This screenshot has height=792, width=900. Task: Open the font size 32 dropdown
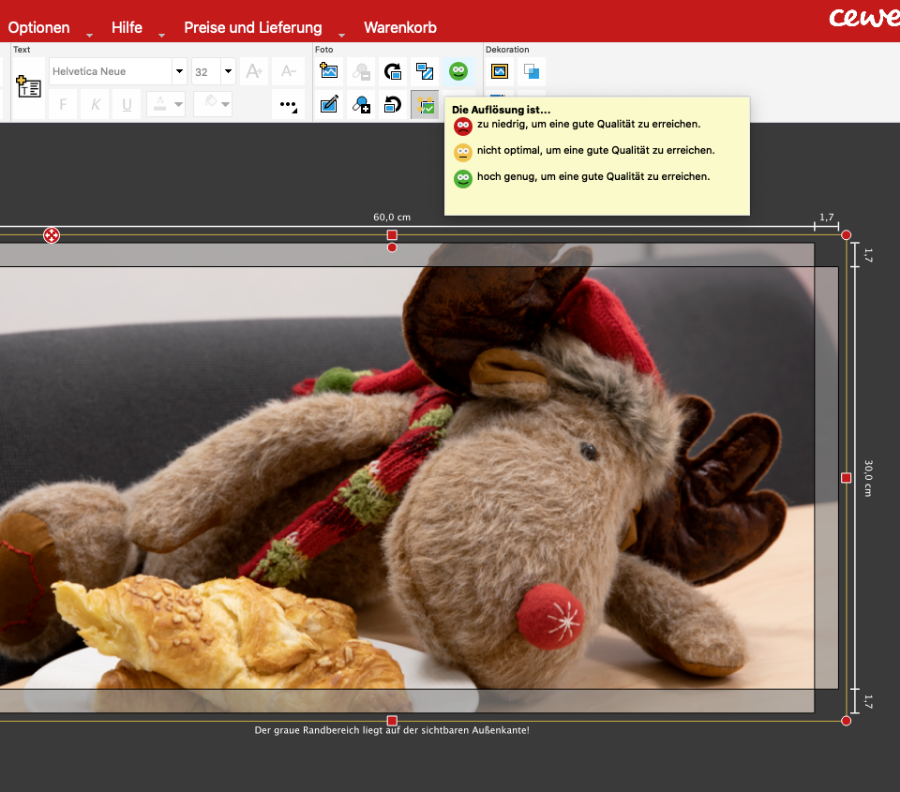(227, 71)
